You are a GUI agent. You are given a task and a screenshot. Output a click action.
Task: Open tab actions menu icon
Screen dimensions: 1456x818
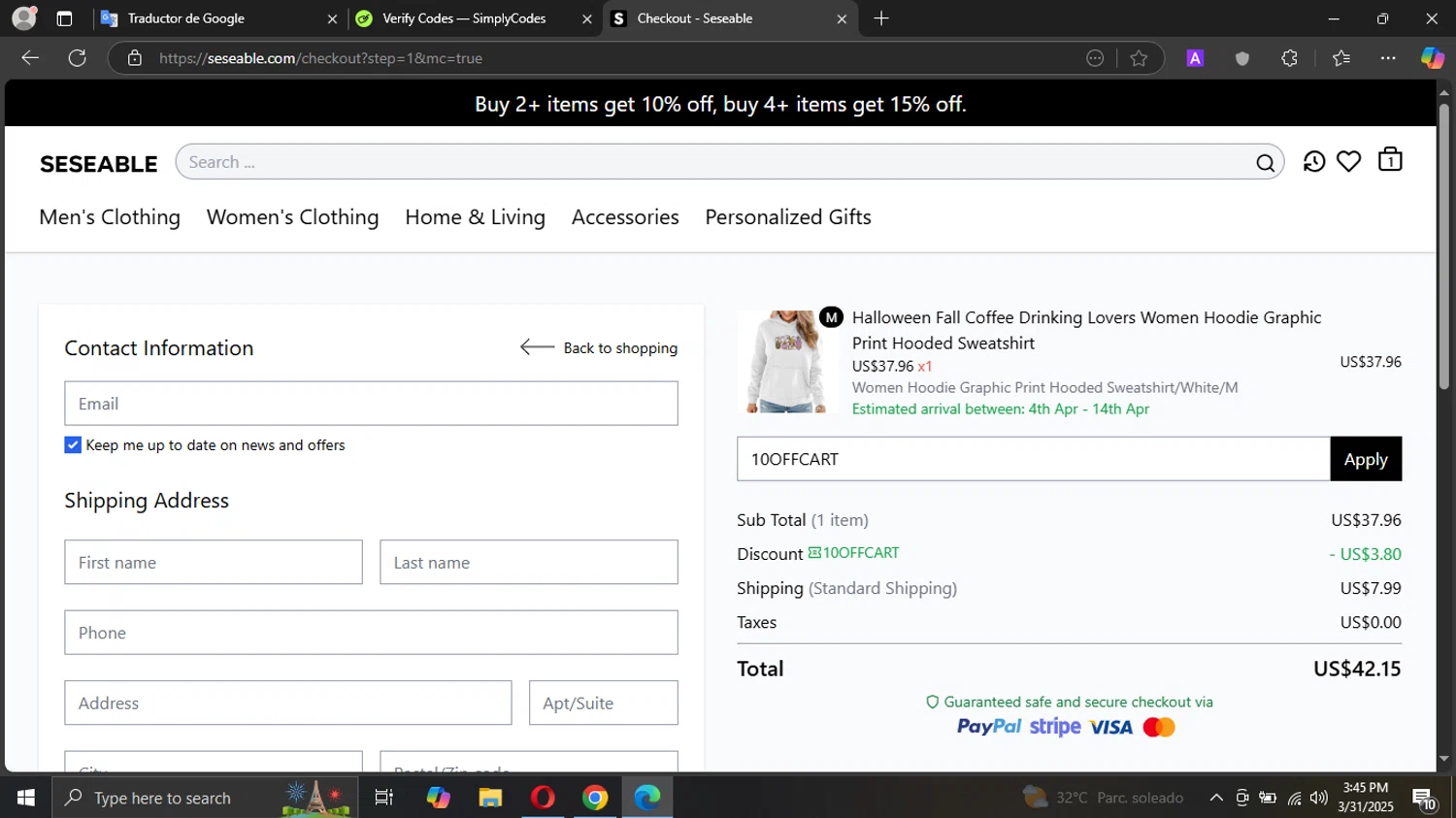[x=64, y=18]
